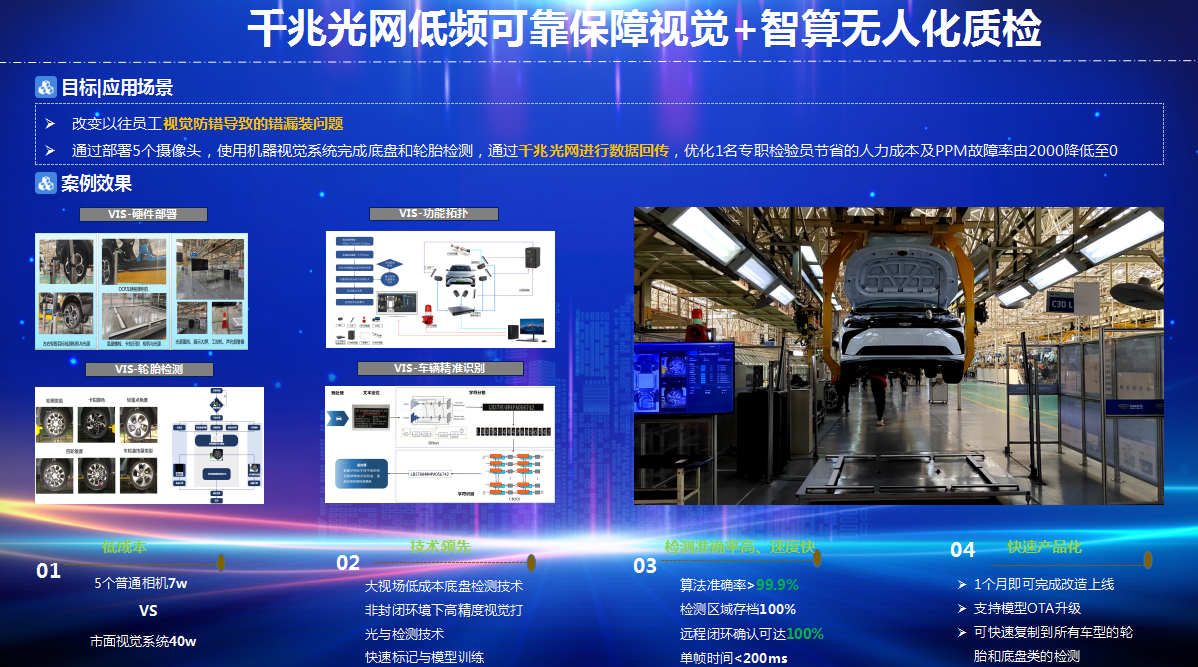Open the hardware deployment photo collage

click(x=141, y=291)
